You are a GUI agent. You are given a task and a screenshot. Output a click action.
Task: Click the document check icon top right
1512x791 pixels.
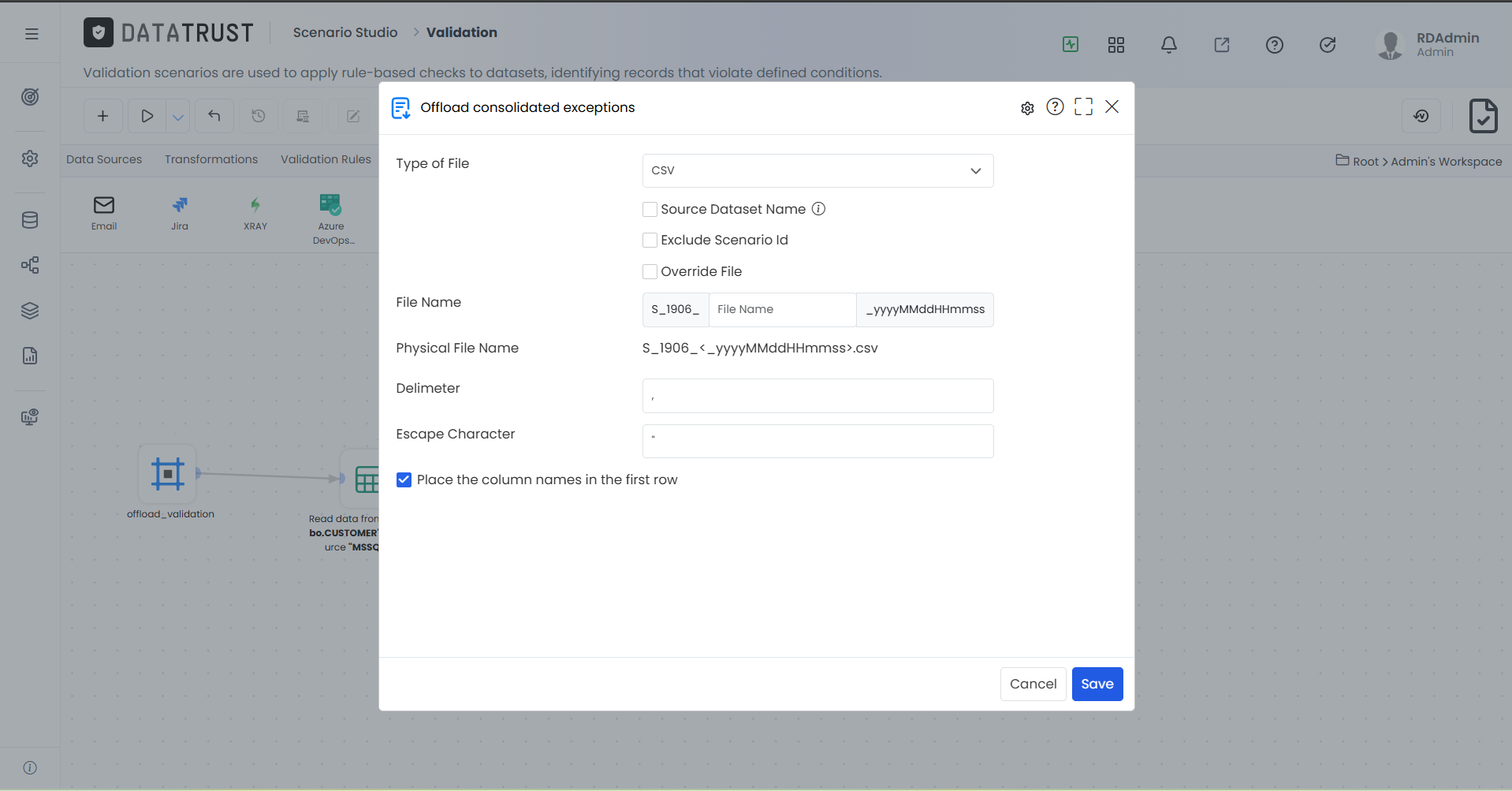1483,116
